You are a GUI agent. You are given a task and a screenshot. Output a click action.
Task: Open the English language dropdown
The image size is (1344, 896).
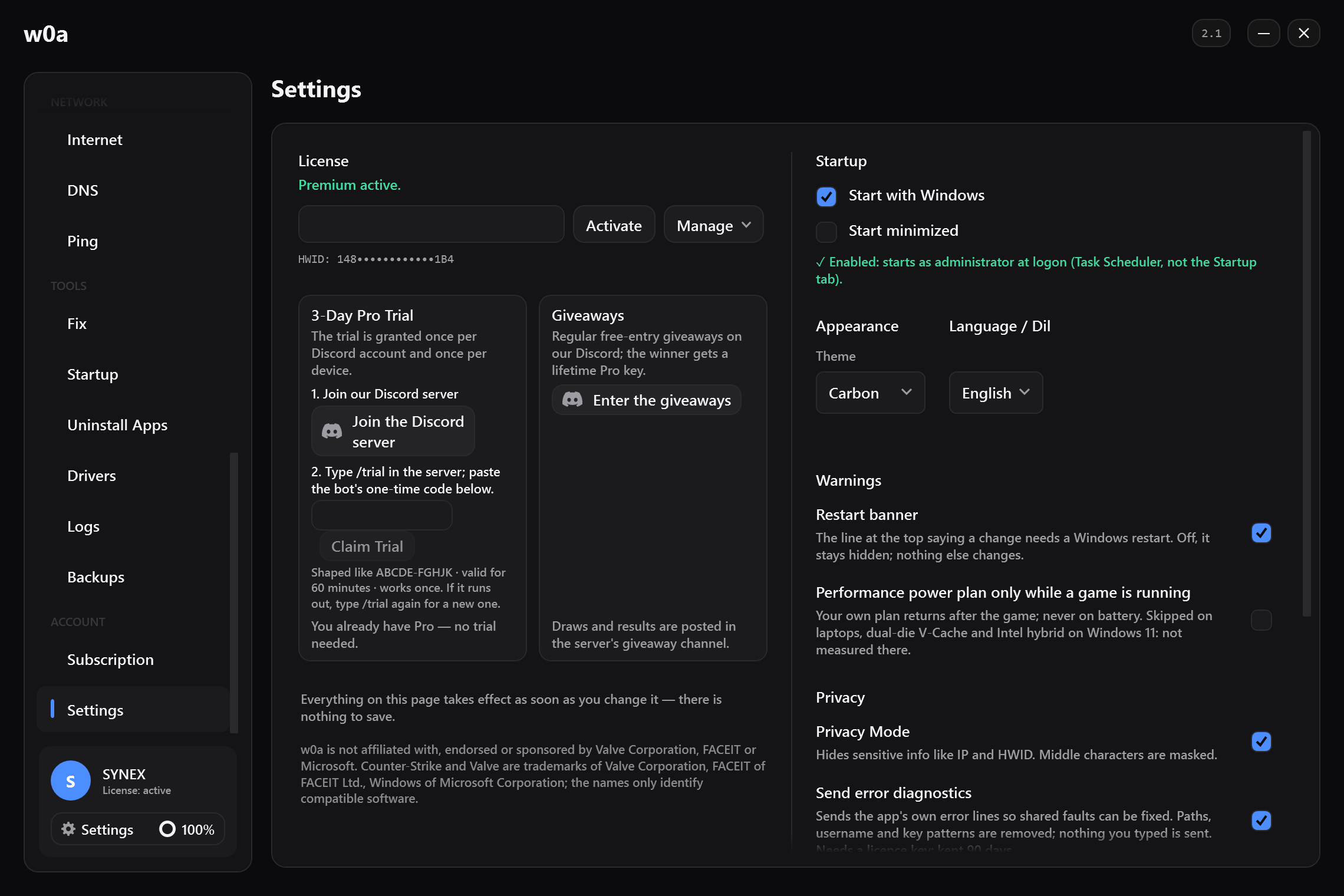996,393
